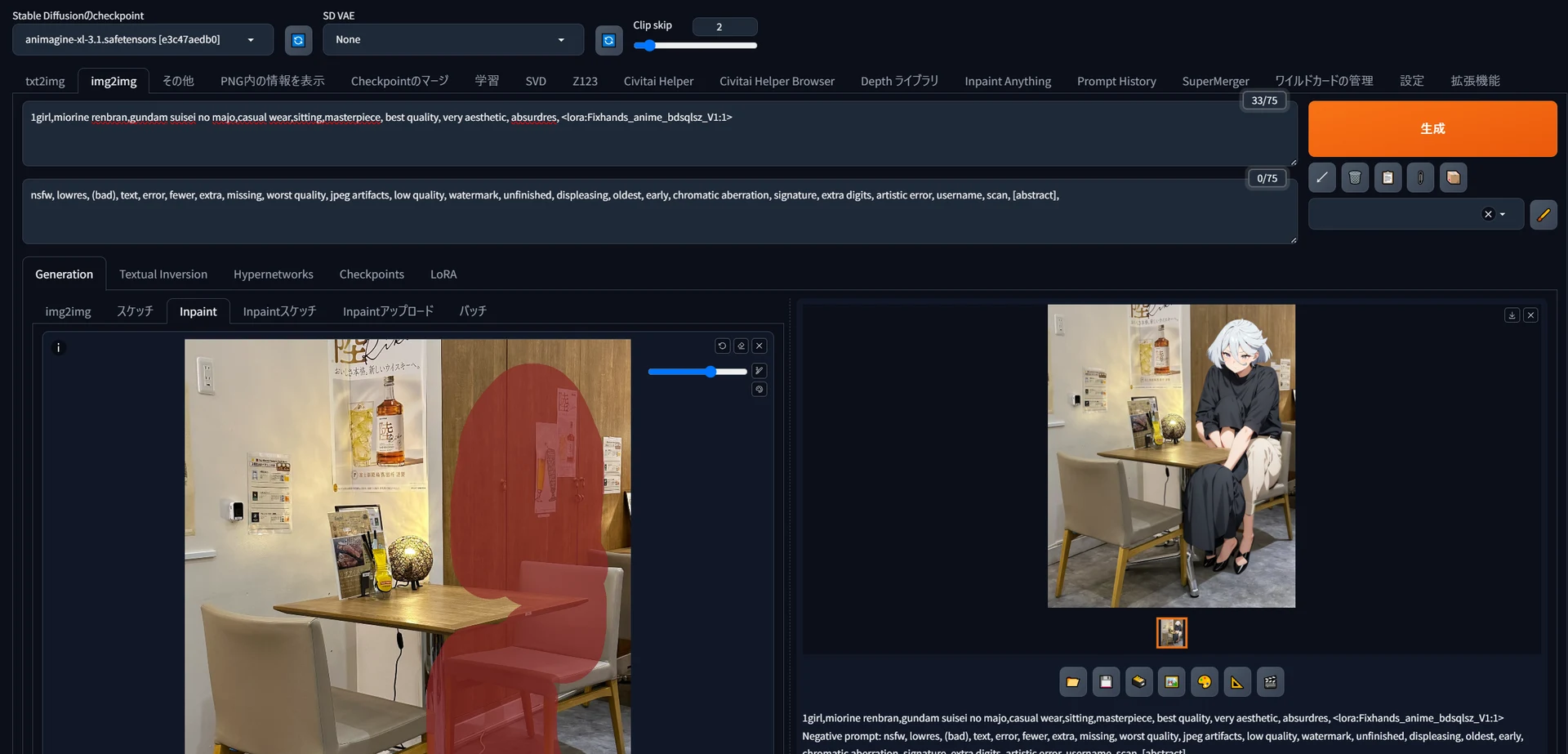Open the Stable Diffusion checkpoint dropdown
Image resolution: width=1568 pixels, height=754 pixels.
point(143,40)
